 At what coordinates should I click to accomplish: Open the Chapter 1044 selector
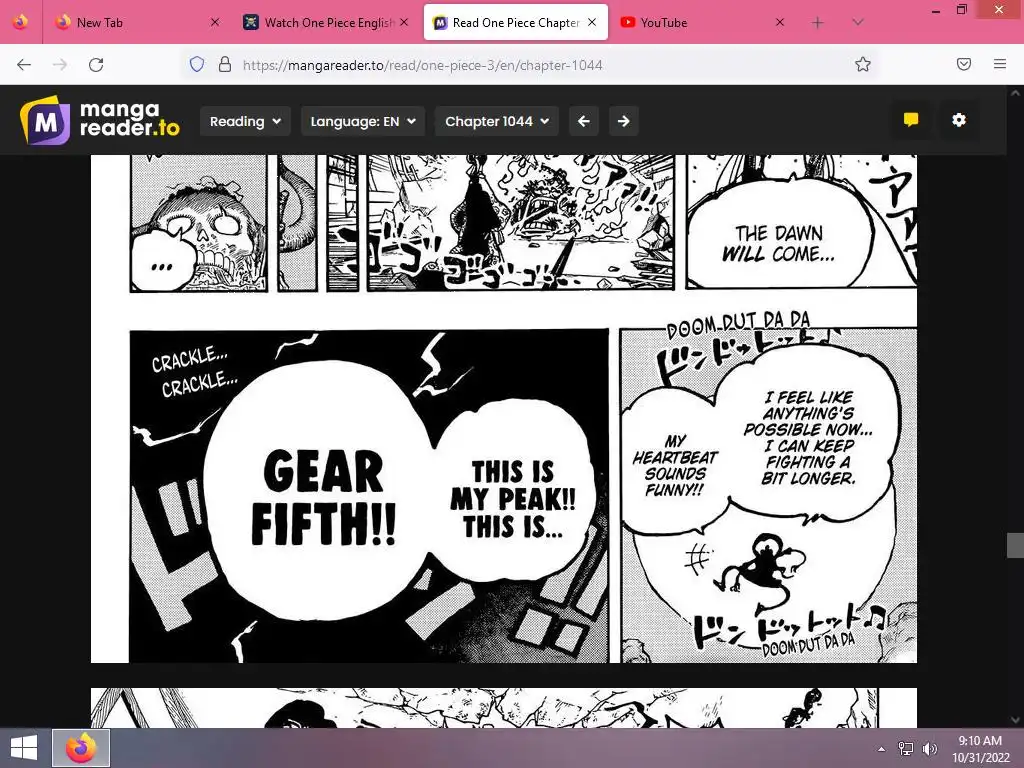coord(497,121)
